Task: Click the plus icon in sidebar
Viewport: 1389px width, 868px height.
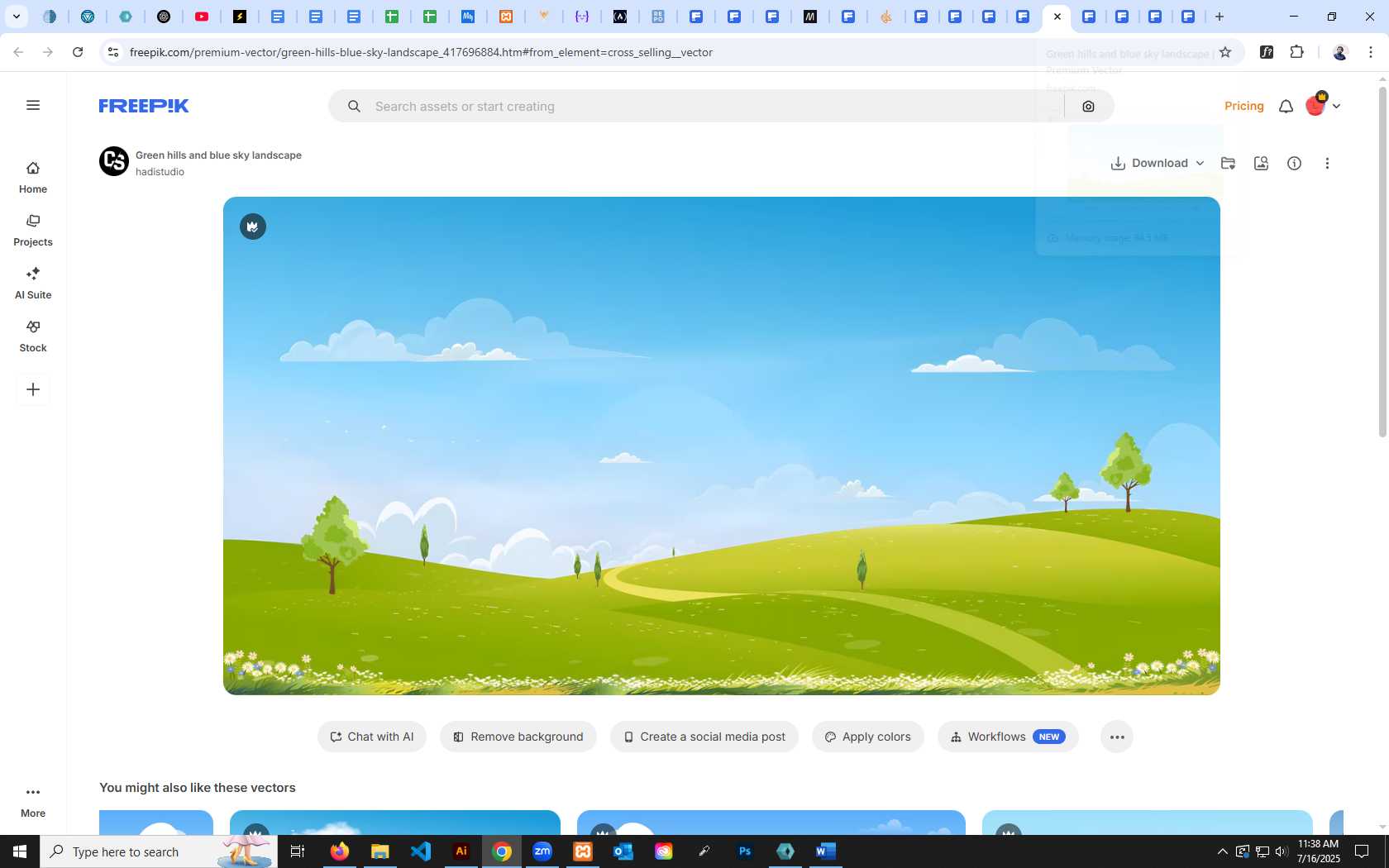Action: pyautogui.click(x=33, y=389)
